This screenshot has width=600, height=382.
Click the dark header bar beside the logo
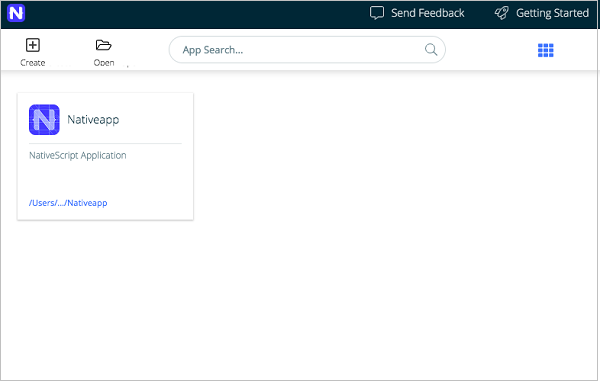pyautogui.click(x=191, y=14)
